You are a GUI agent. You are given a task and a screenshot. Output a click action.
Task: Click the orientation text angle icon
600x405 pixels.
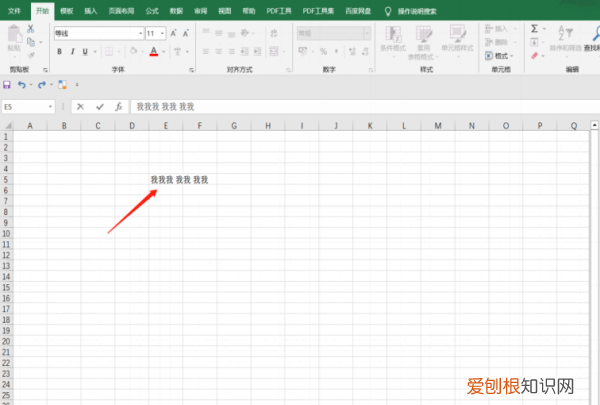click(x=245, y=33)
